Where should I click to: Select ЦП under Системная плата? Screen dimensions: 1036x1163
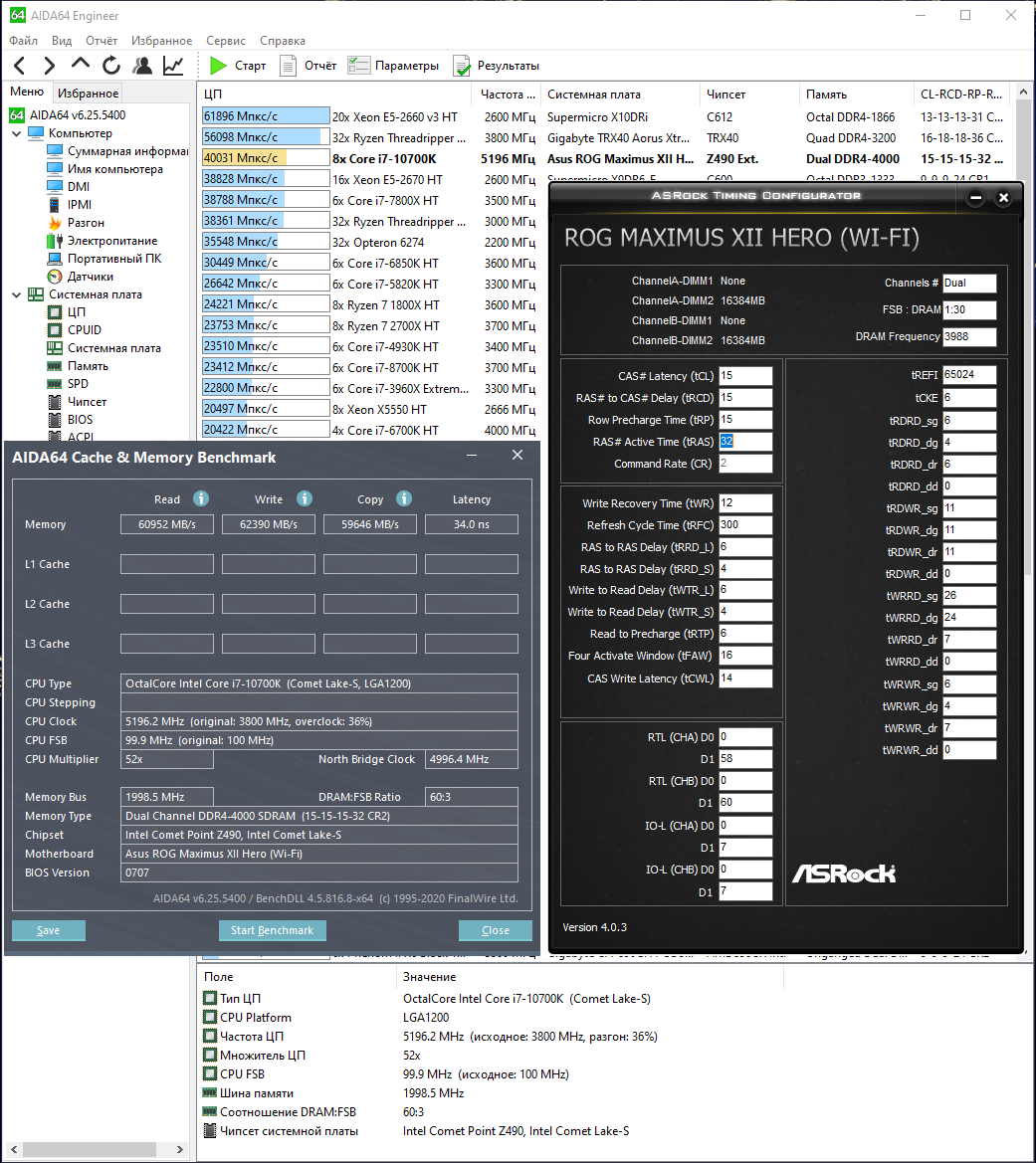(67, 312)
